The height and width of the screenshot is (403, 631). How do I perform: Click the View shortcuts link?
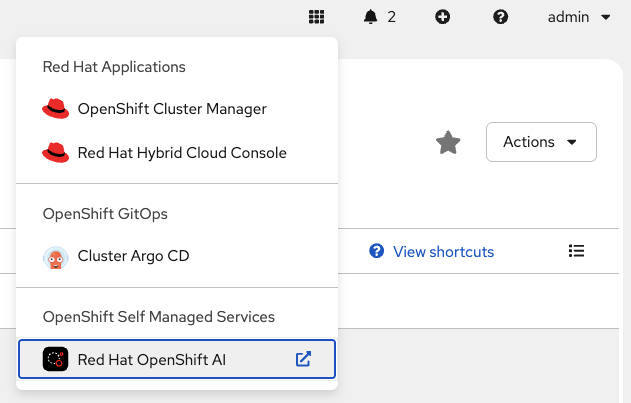pos(443,251)
